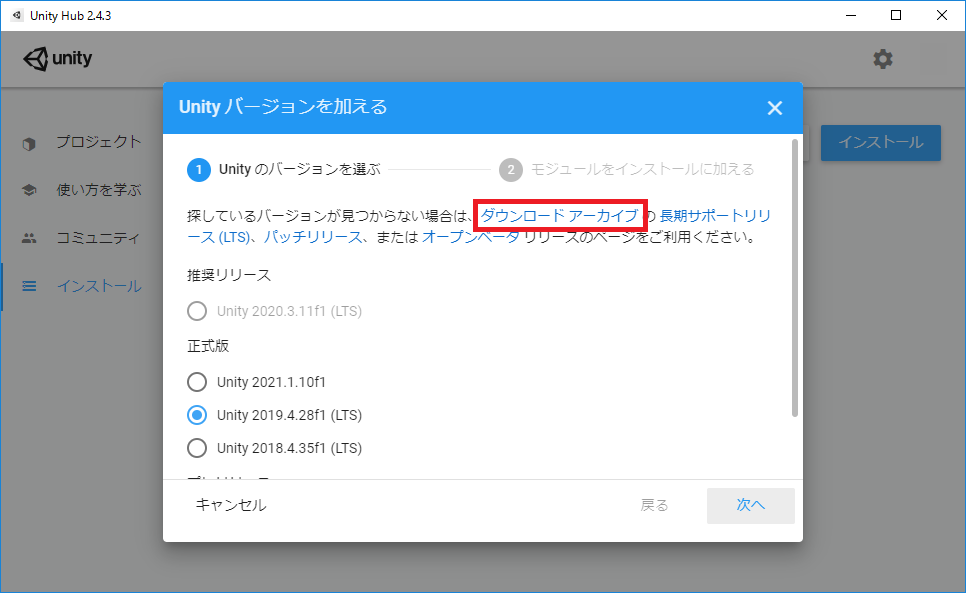Screen dimensions: 966x593
Task: Click the Unity logo in the header
Action: [58, 58]
